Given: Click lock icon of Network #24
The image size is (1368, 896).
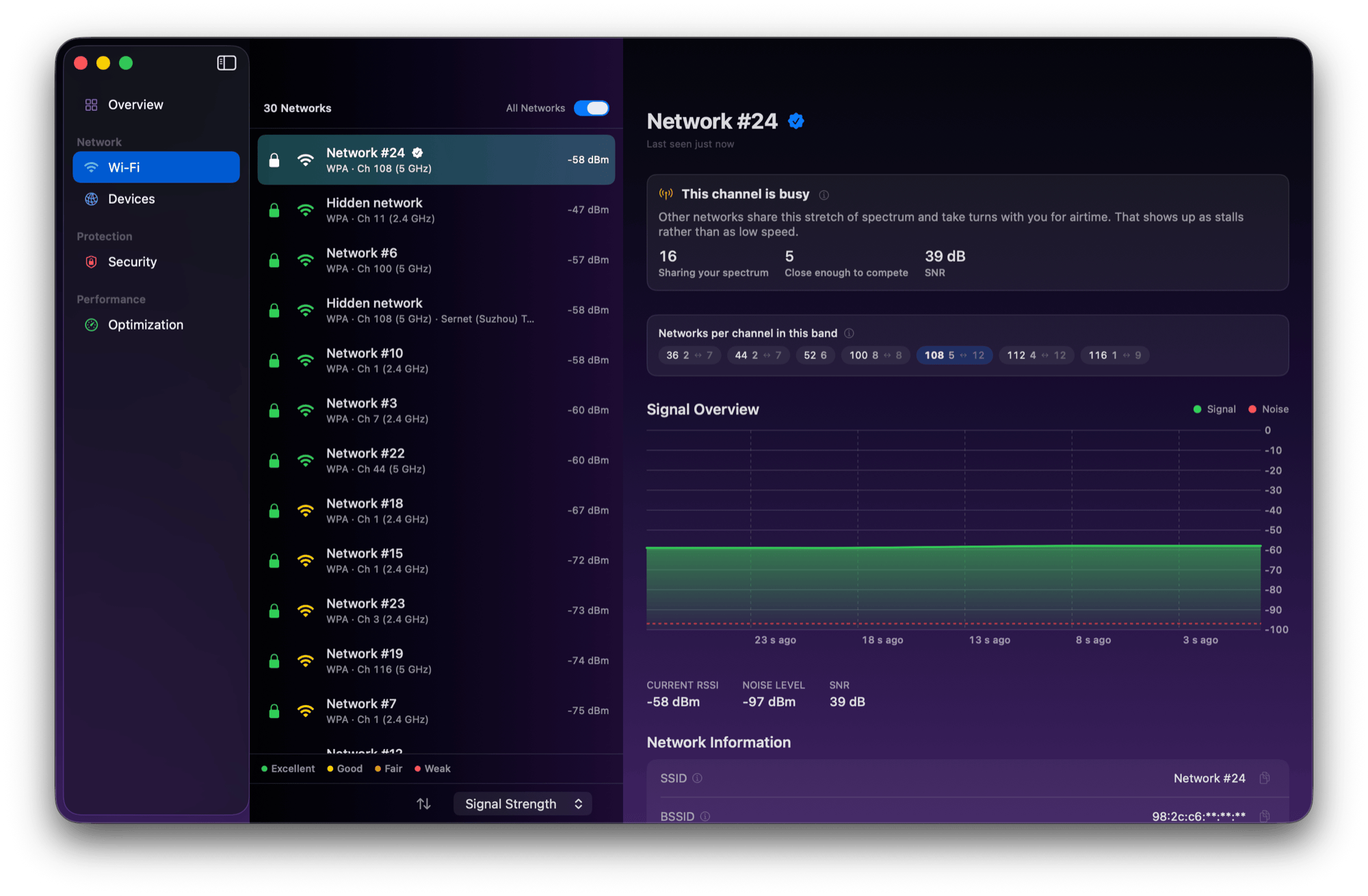Looking at the screenshot, I should pos(274,160).
